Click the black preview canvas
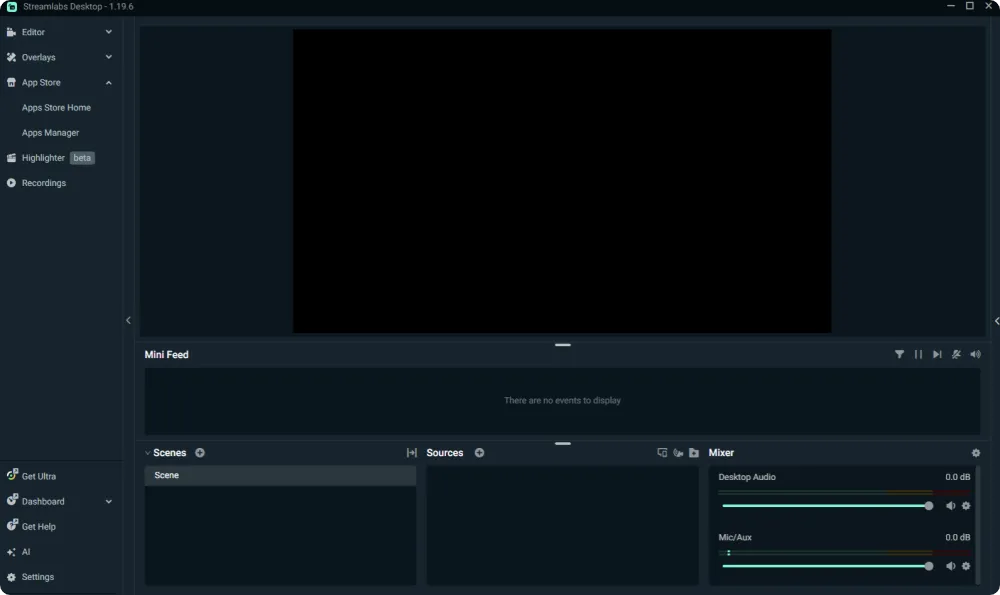The width and height of the screenshot is (1000, 595). click(x=562, y=181)
